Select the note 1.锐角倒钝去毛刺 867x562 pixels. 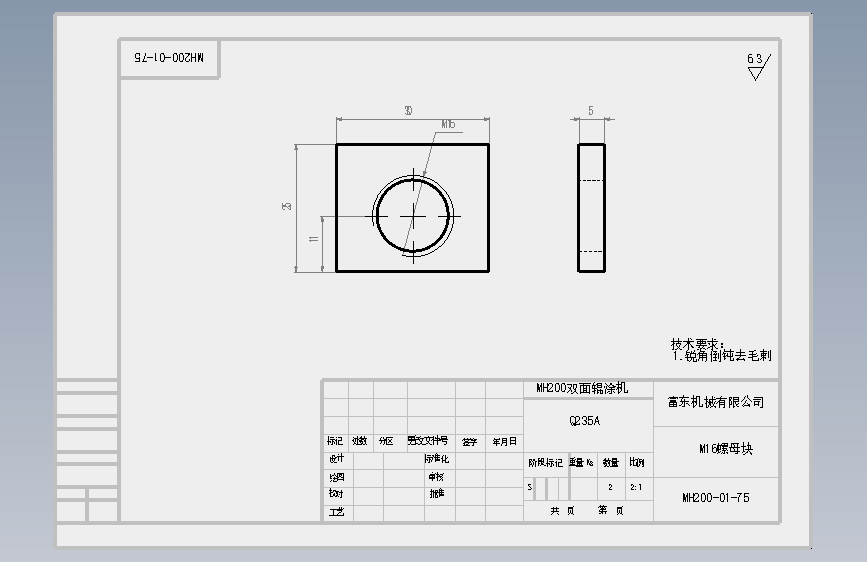[722, 356]
